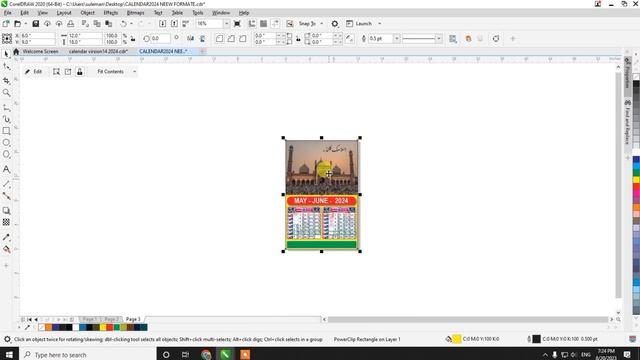The image size is (640, 360).
Task: Expand the Snap To dropdown
Action: (322, 24)
